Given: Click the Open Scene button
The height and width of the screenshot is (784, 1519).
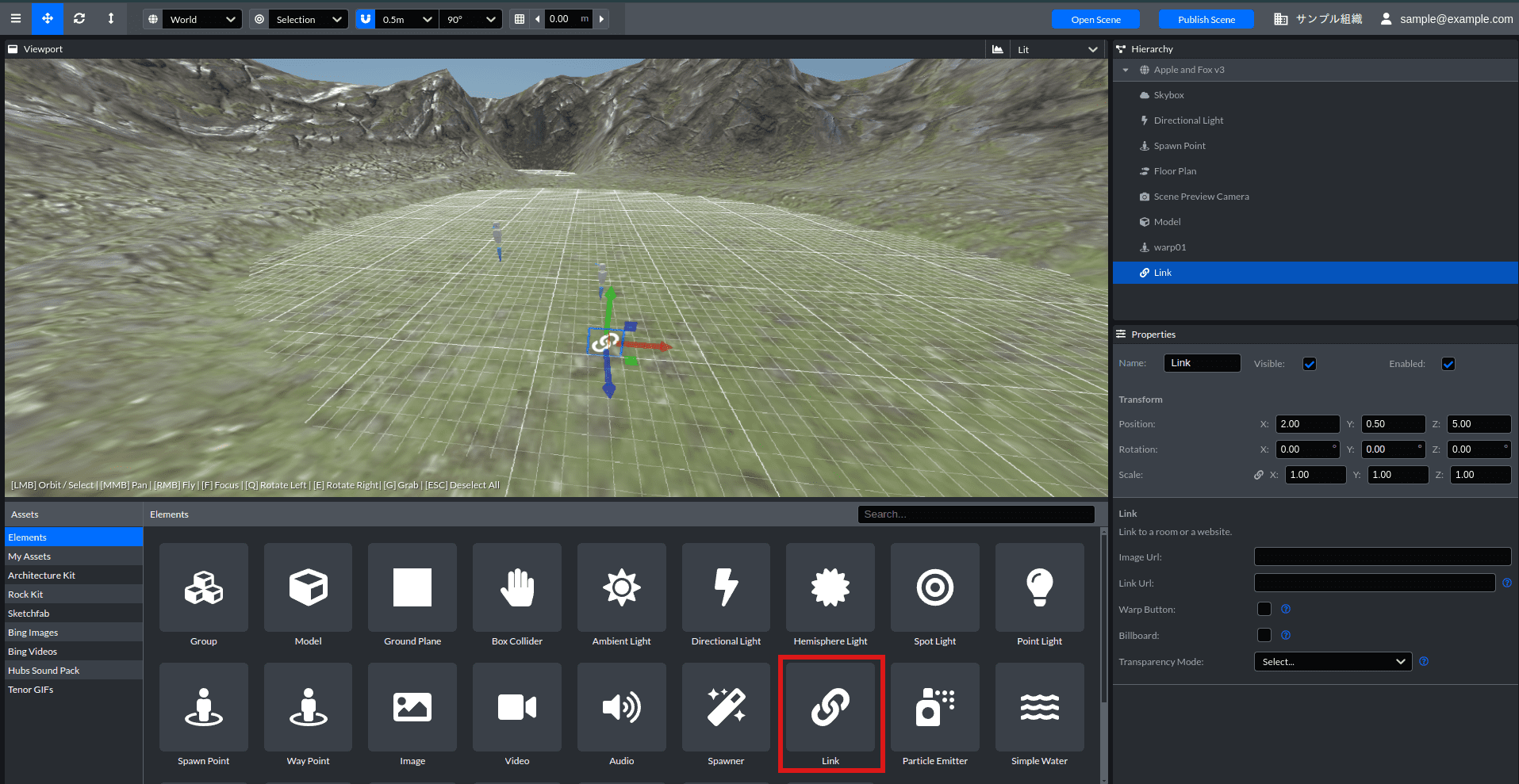Looking at the screenshot, I should [x=1095, y=19].
